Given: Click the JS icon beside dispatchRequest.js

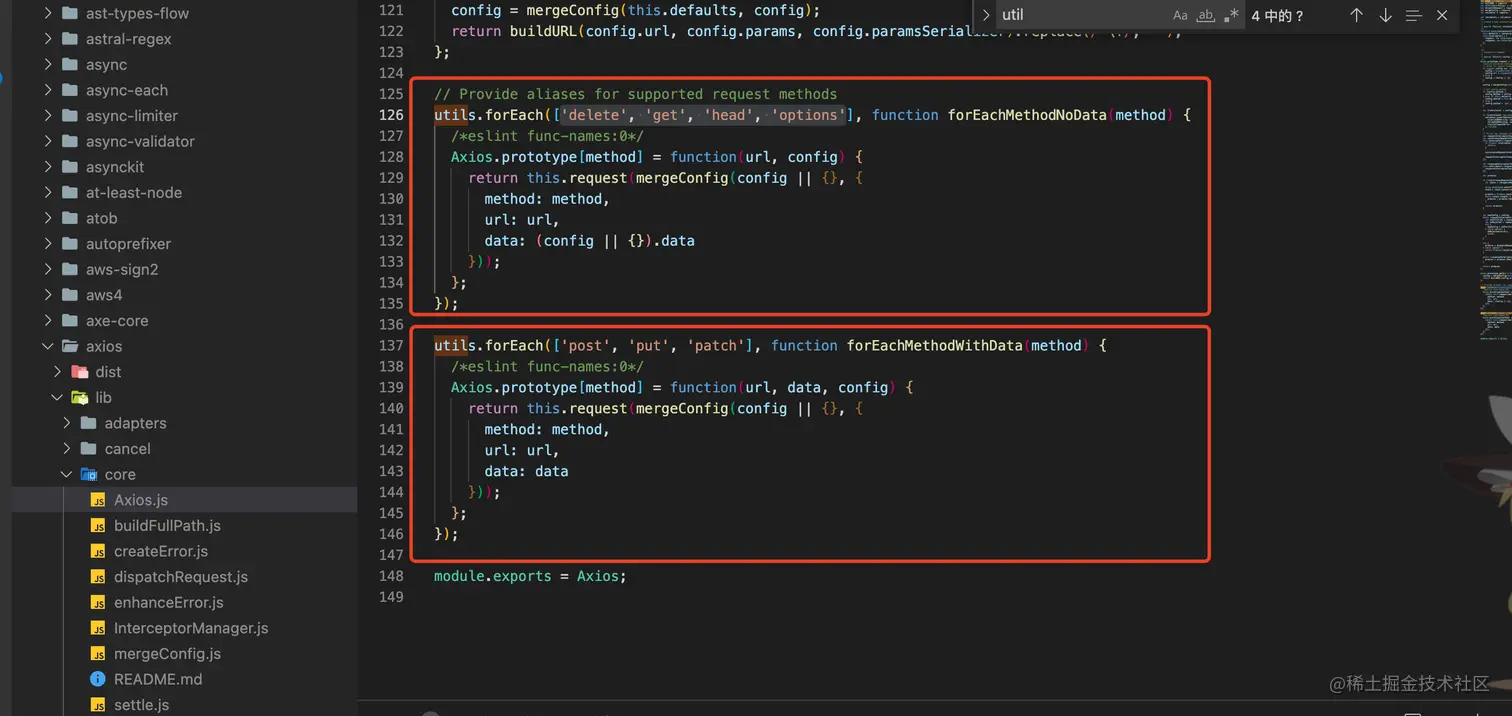Looking at the screenshot, I should [98, 577].
